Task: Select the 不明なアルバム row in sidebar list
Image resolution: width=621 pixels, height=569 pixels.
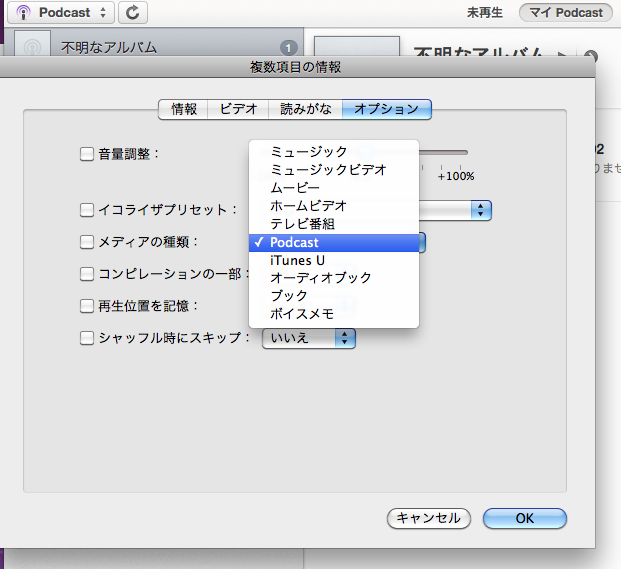Action: click(154, 42)
